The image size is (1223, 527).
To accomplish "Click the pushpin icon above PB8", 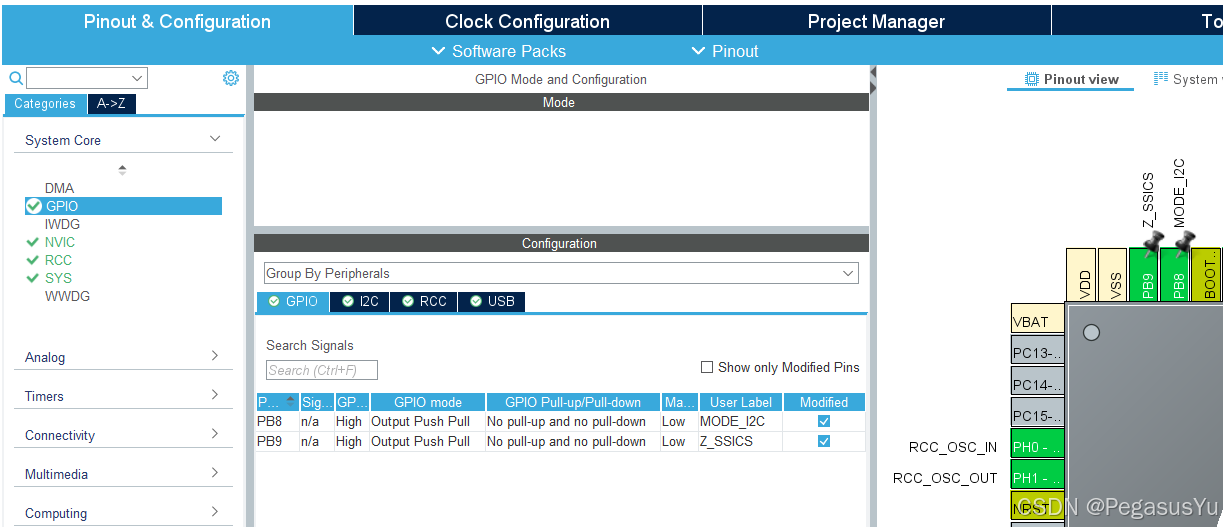I will pos(1184,241).
